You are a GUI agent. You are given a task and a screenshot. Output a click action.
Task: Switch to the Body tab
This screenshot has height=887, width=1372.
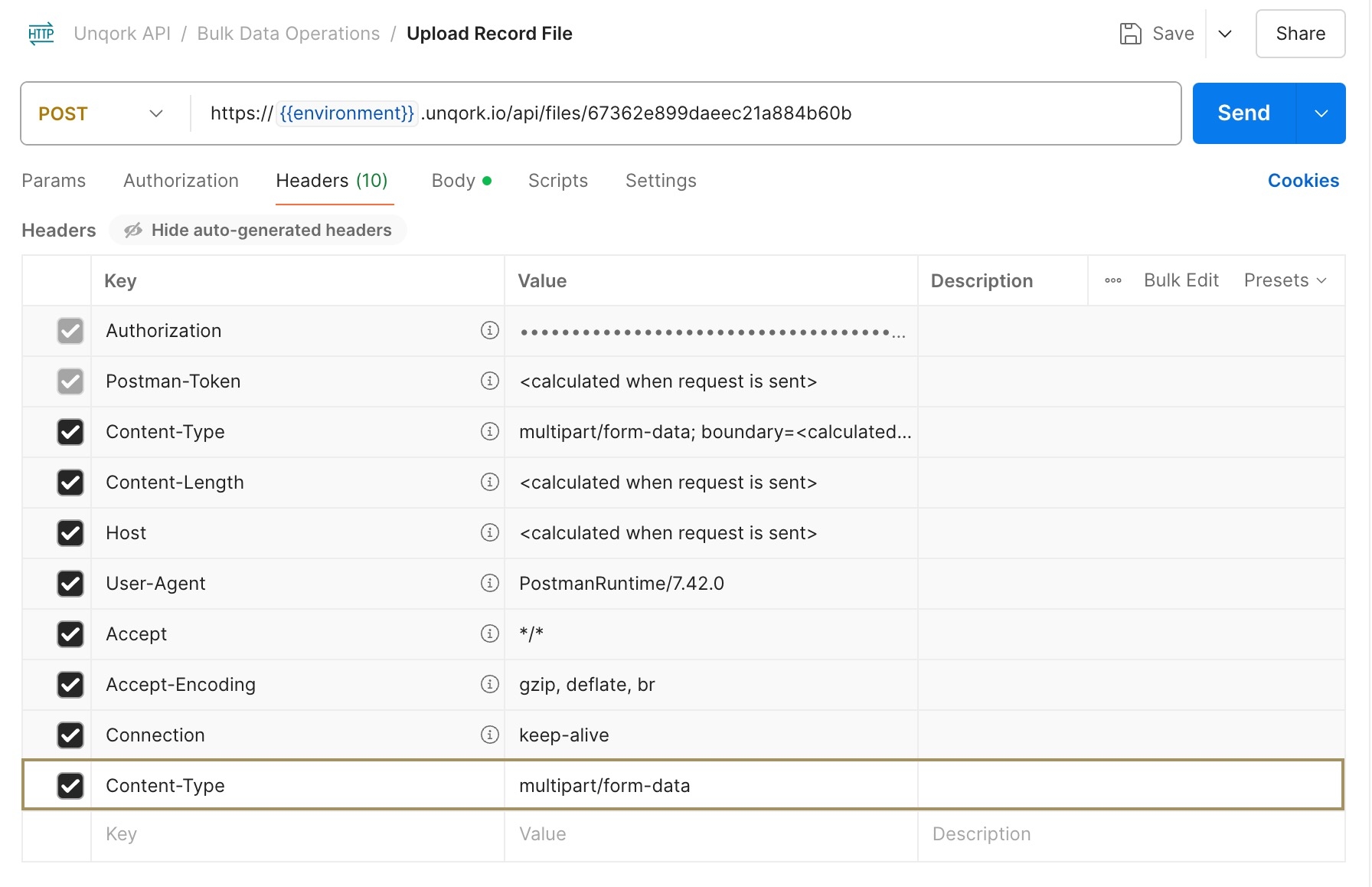pos(461,181)
